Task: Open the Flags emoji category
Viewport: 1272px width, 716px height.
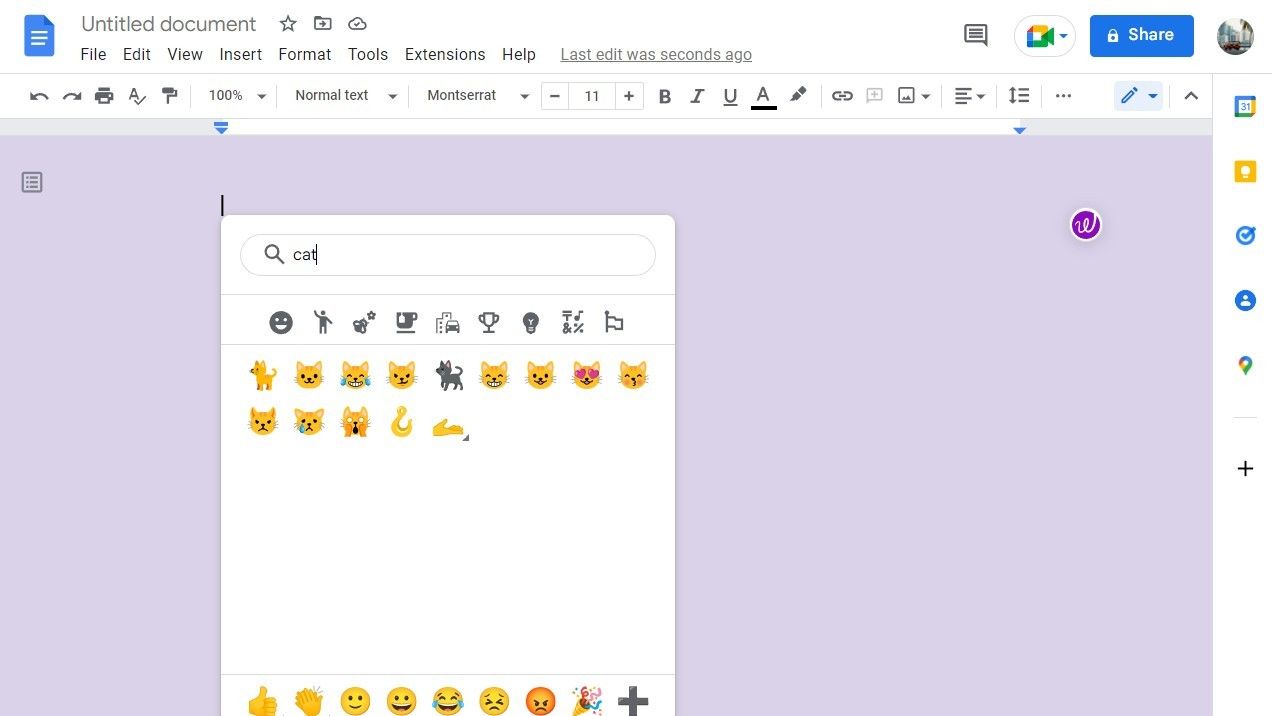Action: coord(613,322)
